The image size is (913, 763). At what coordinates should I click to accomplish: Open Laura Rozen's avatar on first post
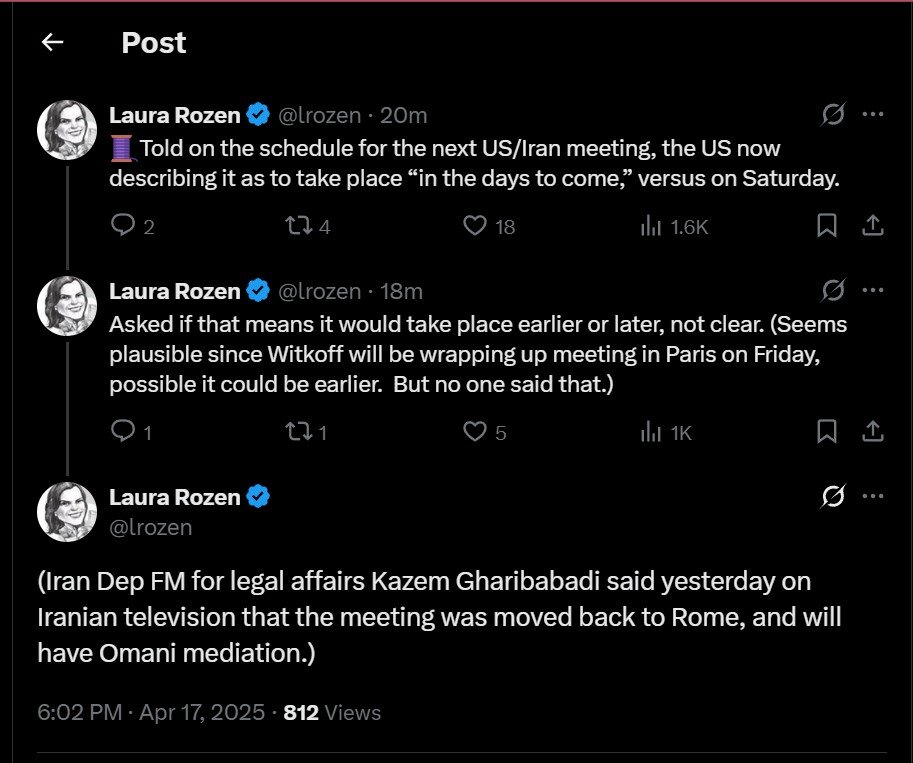point(67,129)
